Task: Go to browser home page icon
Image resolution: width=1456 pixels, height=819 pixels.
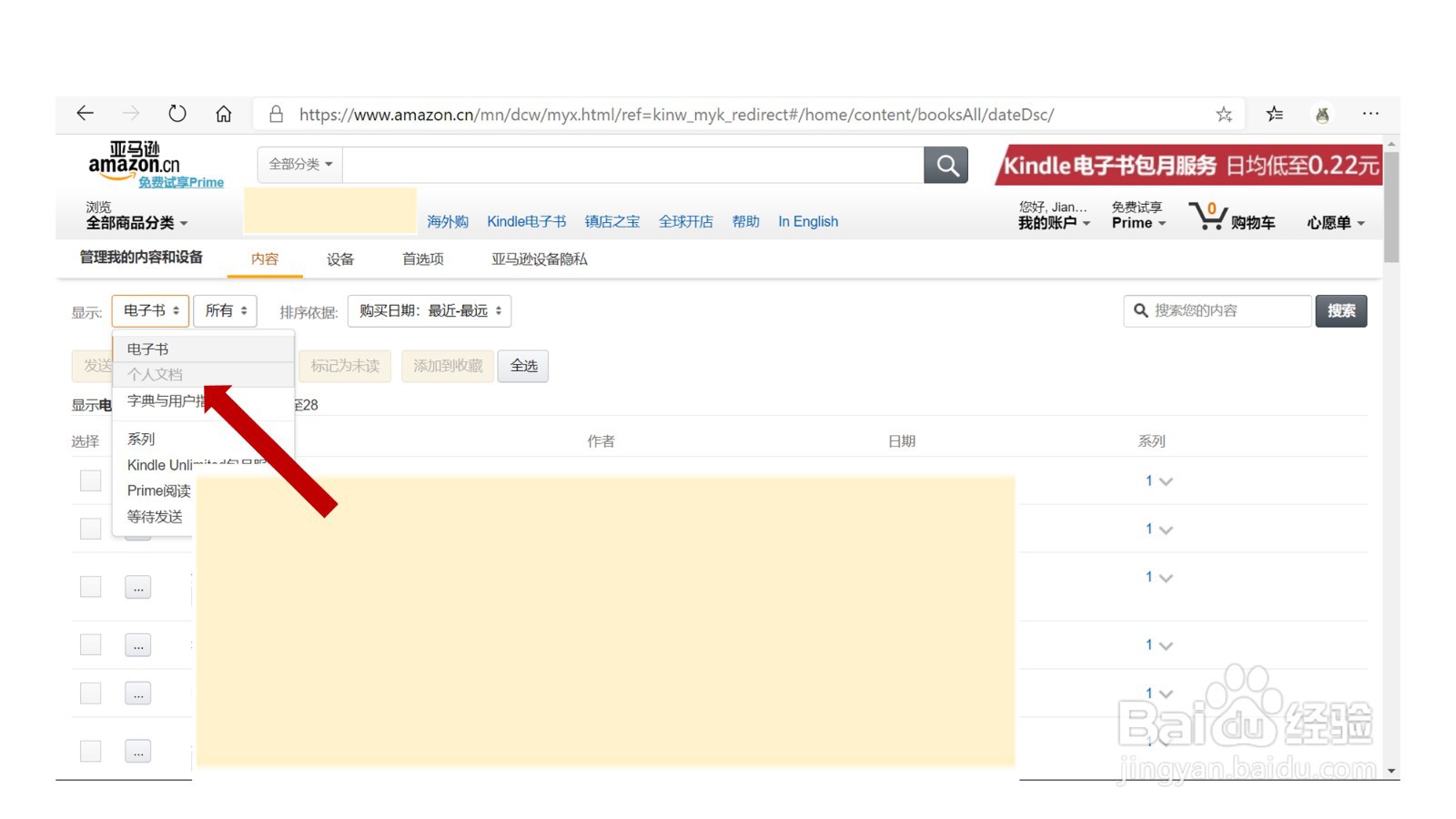Action: [223, 114]
